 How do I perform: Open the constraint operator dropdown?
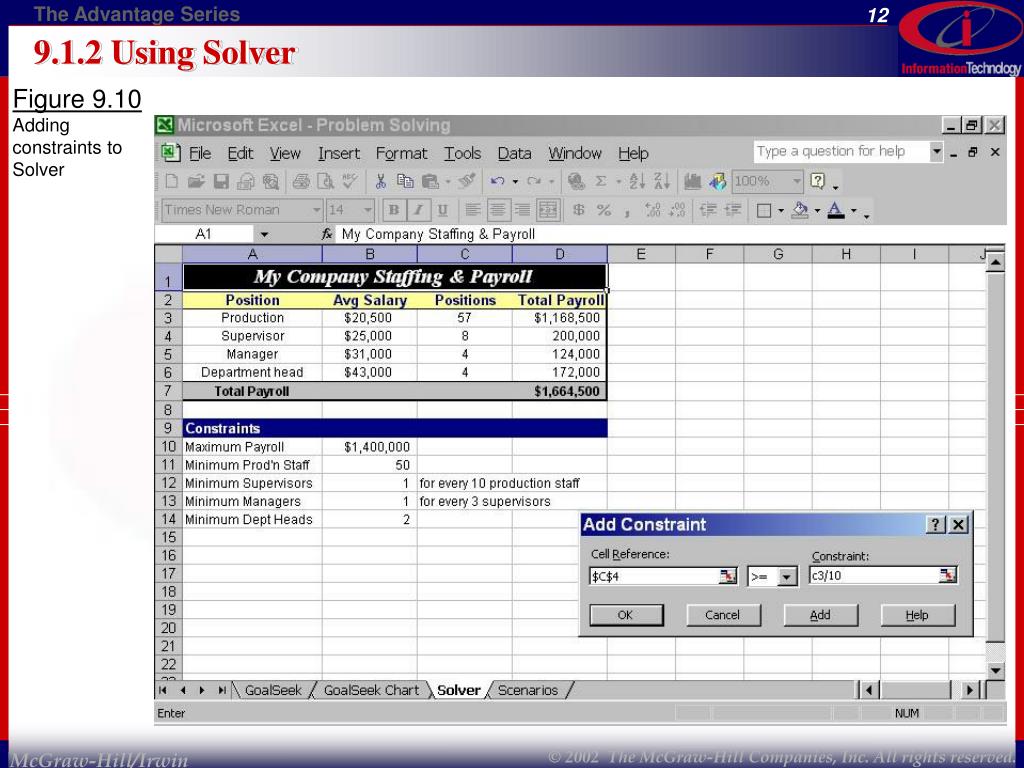click(788, 577)
